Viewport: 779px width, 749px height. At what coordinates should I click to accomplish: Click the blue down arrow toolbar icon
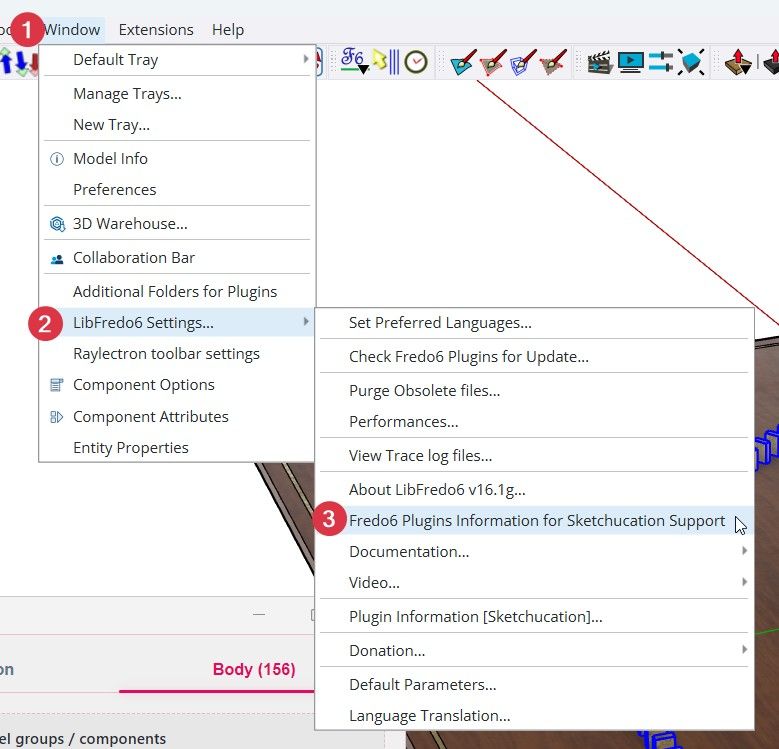point(21,63)
